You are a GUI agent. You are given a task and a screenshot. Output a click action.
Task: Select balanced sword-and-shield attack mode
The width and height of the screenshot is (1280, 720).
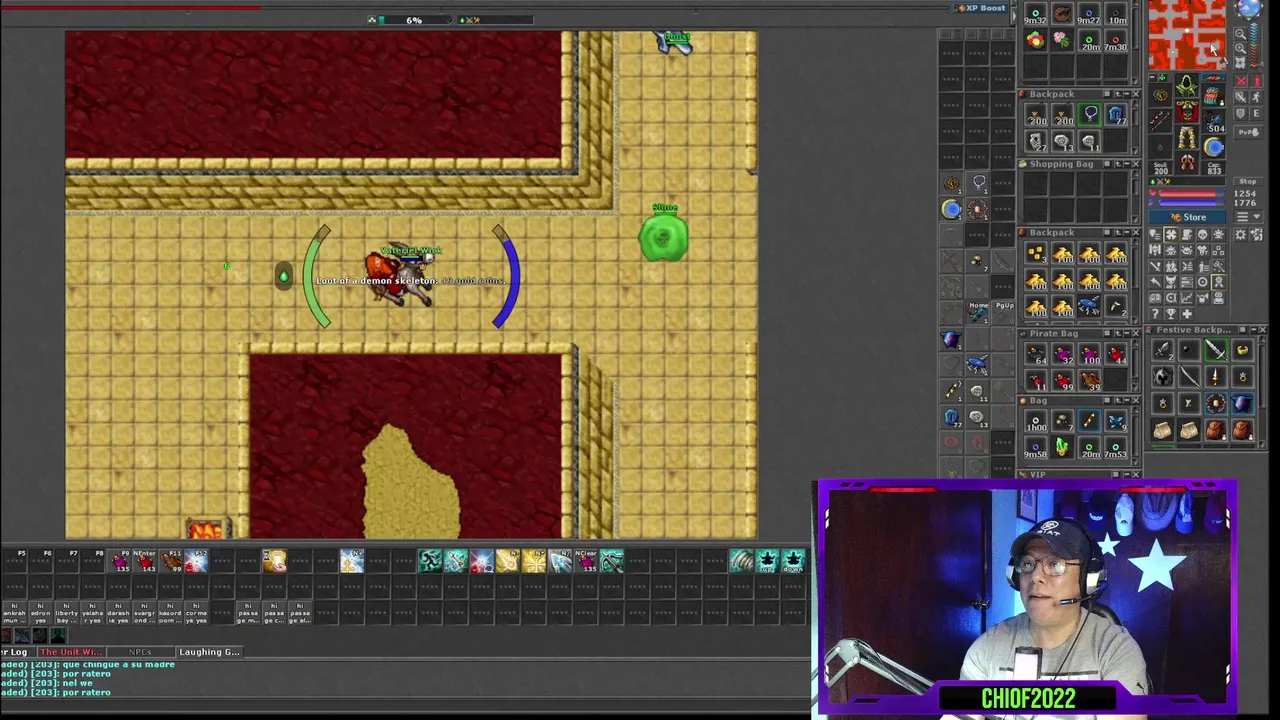tap(1241, 97)
